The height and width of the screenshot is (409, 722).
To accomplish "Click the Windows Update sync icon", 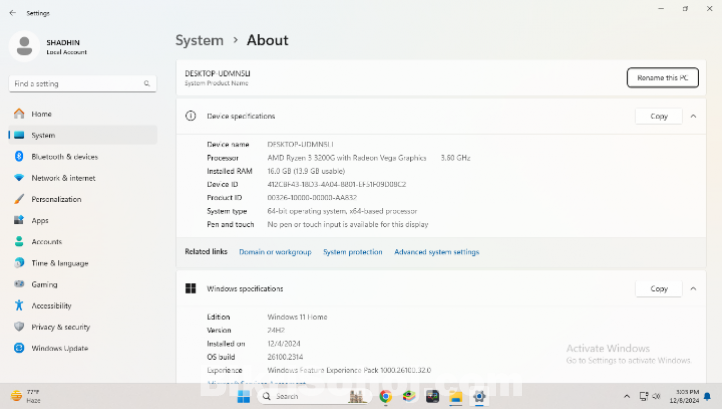I will tap(19, 348).
